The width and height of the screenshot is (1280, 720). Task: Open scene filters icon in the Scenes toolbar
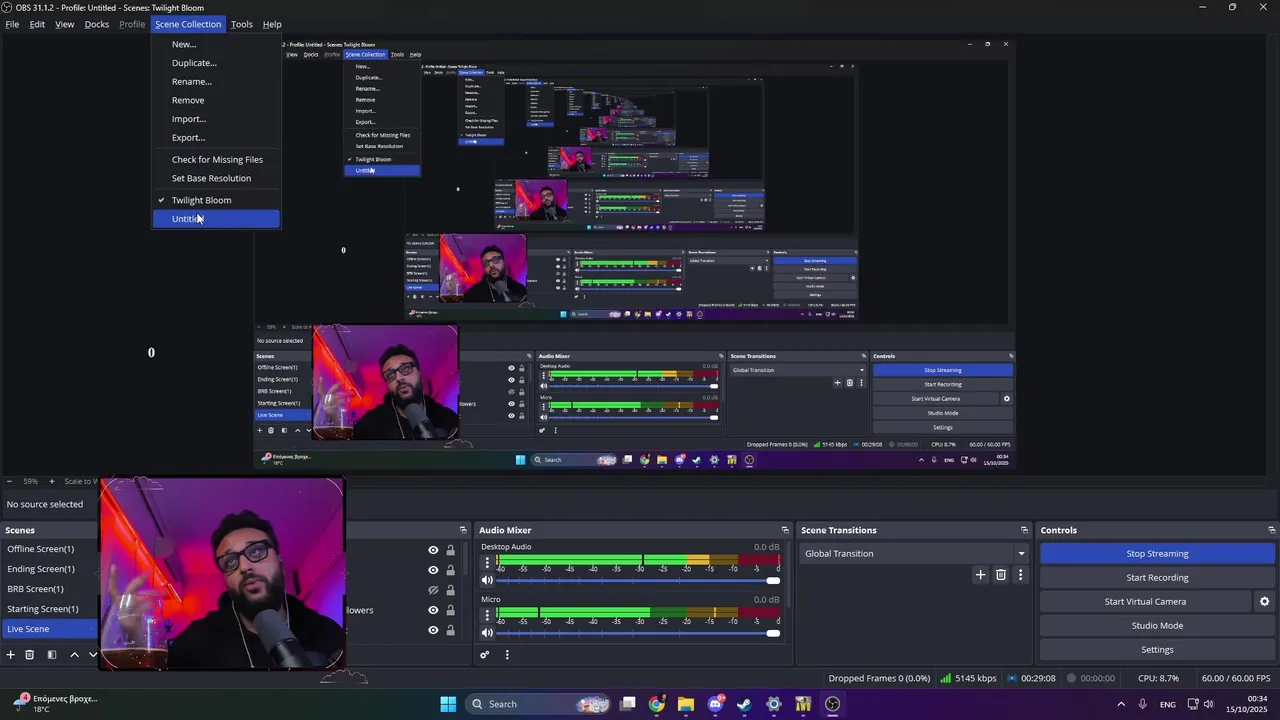[52, 655]
